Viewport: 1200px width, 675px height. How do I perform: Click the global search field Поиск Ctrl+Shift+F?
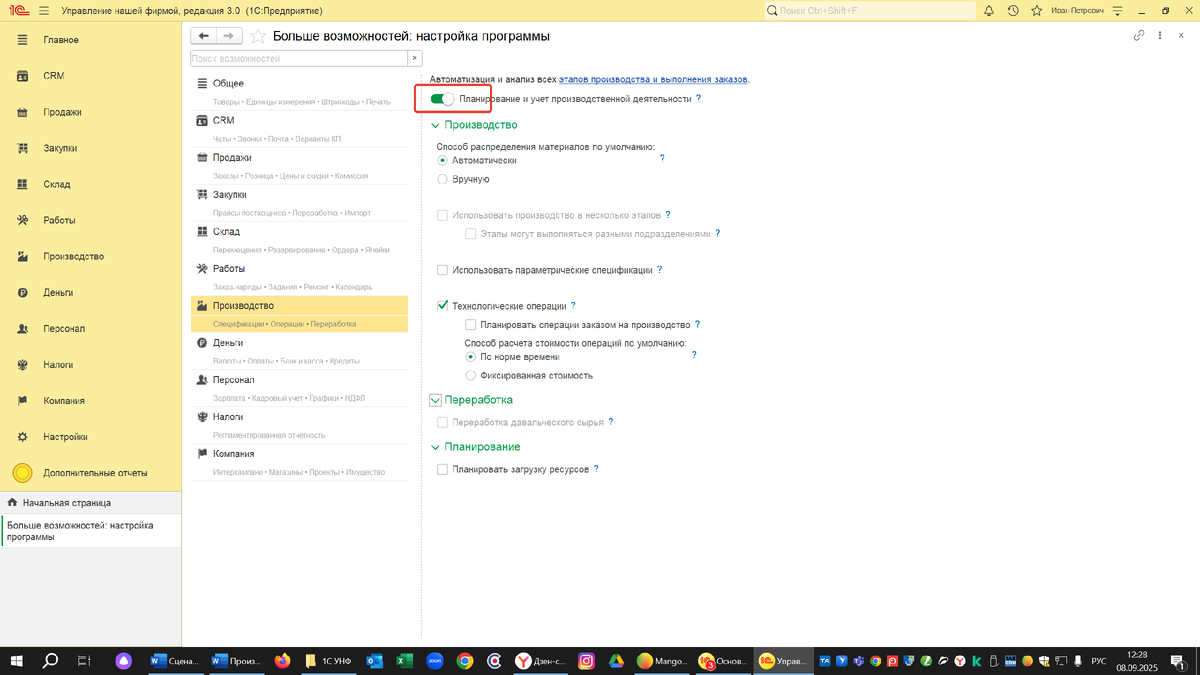coord(868,11)
